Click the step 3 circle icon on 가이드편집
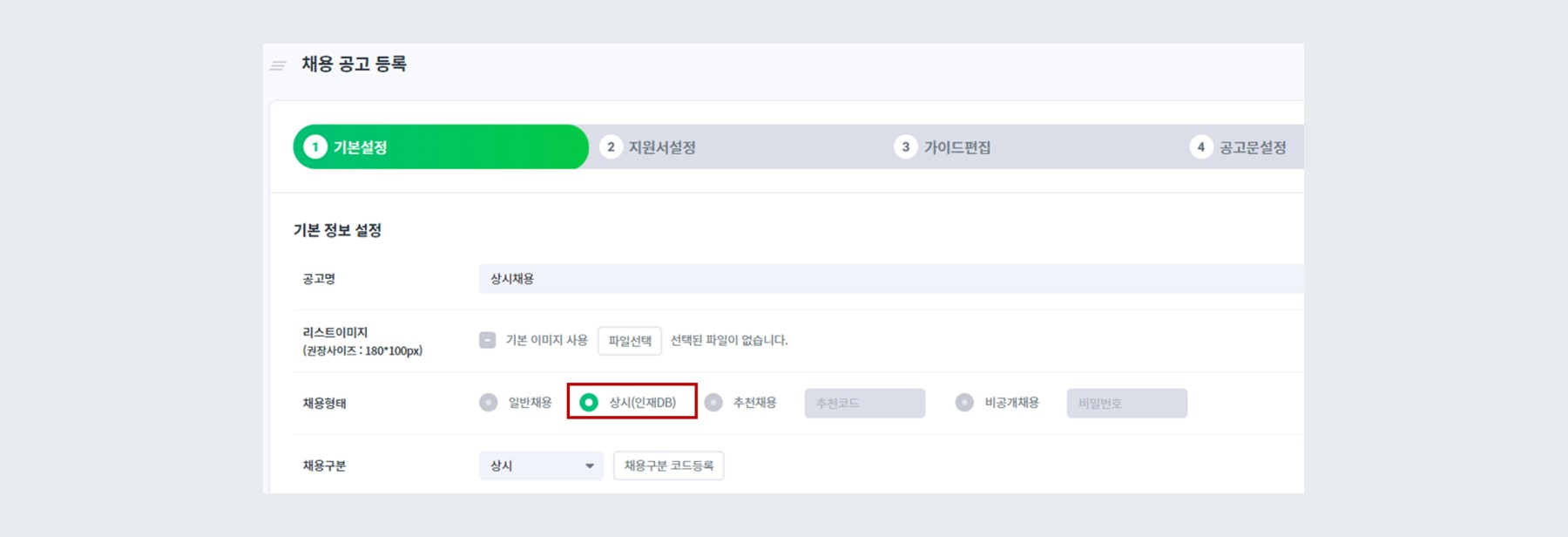Viewport: 1568px width, 537px height. point(906,147)
